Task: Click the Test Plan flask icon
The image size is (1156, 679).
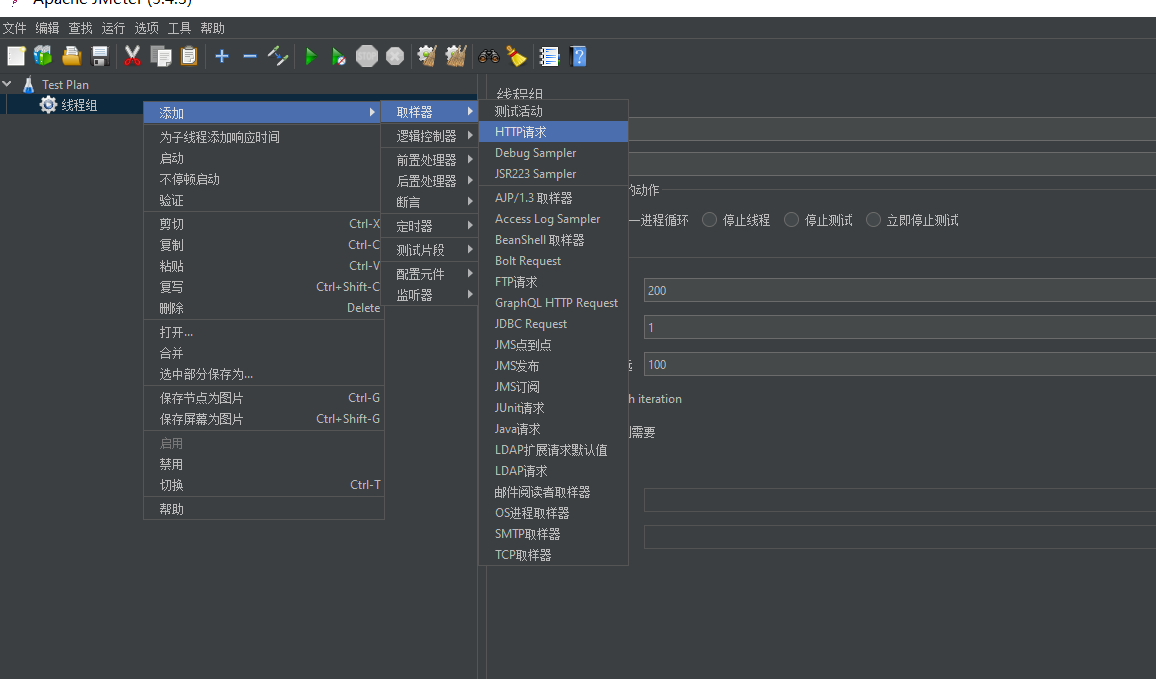Action: coord(29,85)
